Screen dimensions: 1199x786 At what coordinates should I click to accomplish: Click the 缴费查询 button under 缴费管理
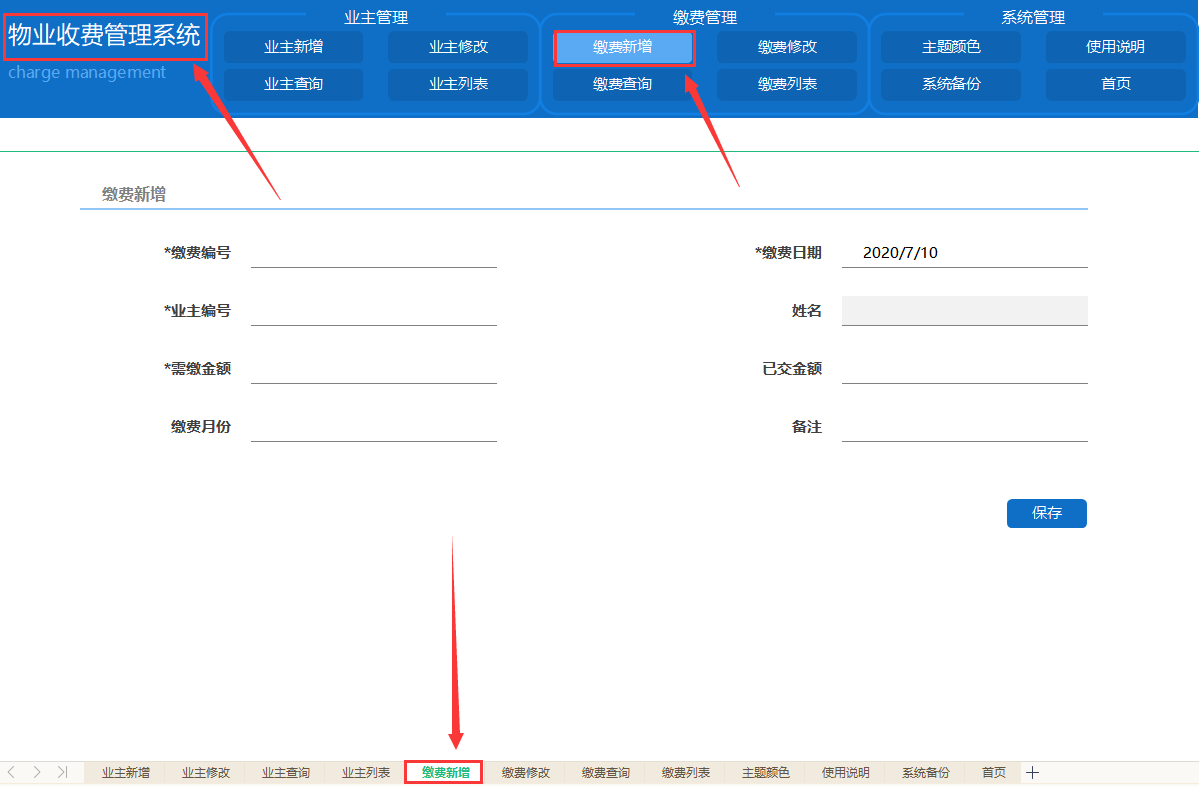click(624, 84)
